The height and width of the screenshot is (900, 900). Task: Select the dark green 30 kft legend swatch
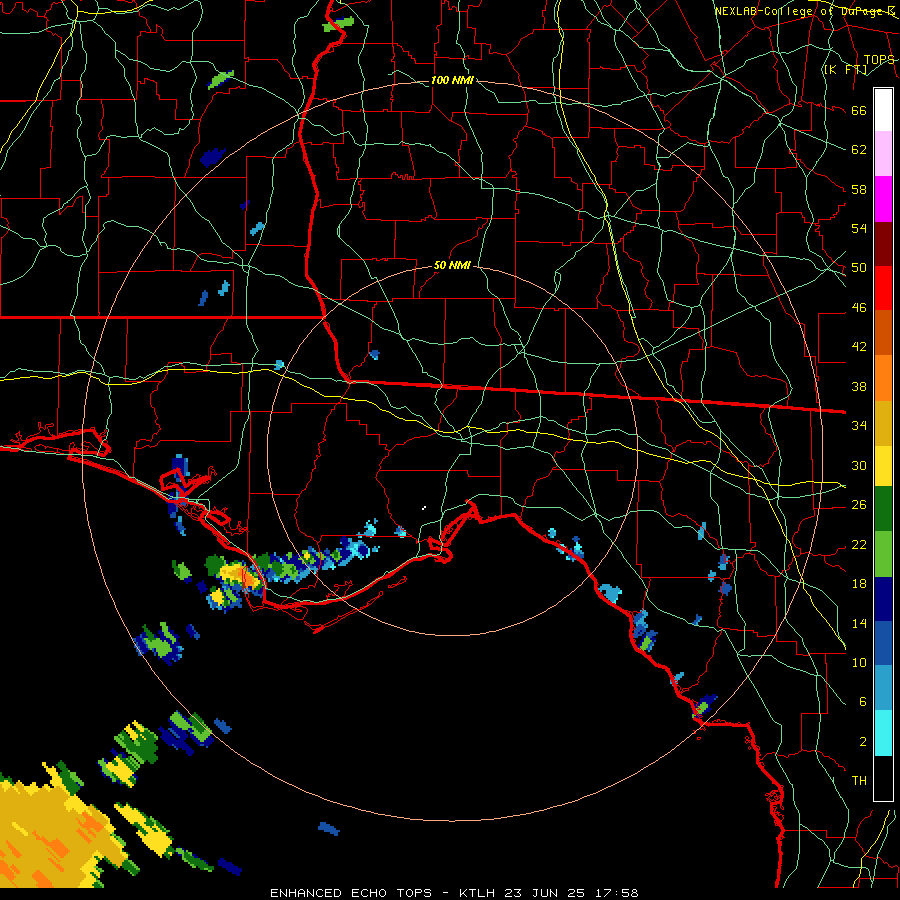click(x=883, y=509)
